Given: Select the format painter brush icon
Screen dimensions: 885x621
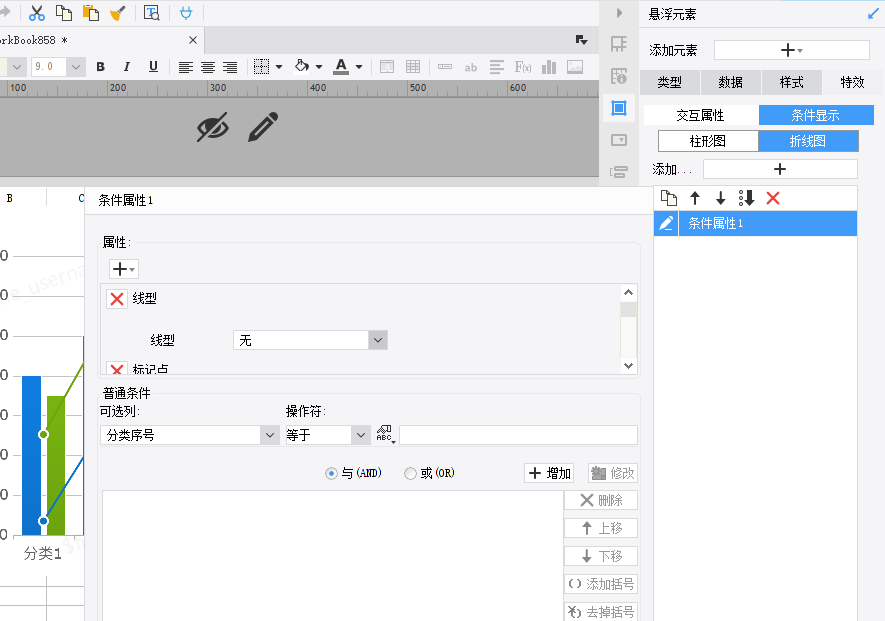Looking at the screenshot, I should 117,12.
